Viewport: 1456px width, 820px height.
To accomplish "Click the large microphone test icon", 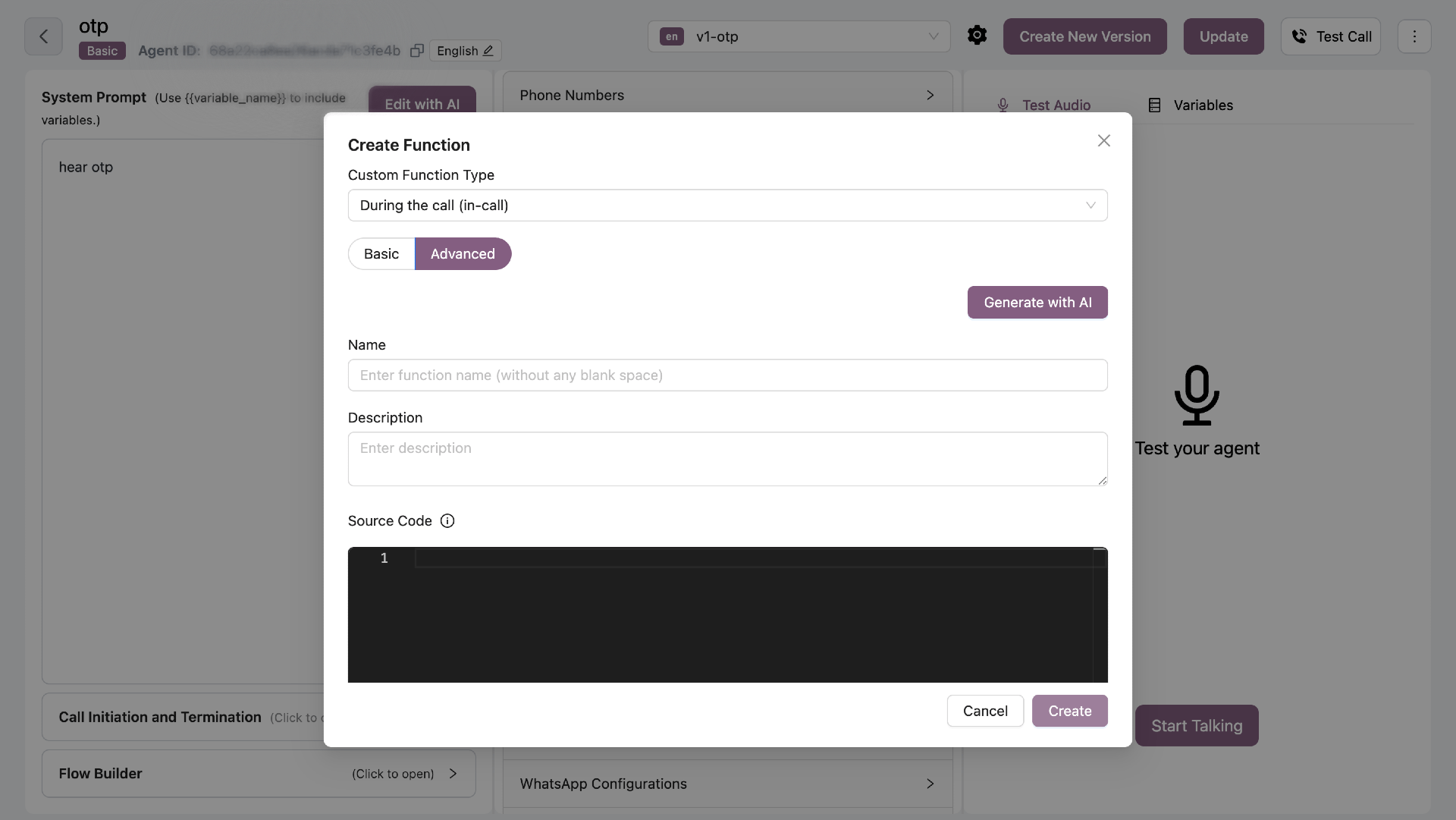I will (1197, 395).
